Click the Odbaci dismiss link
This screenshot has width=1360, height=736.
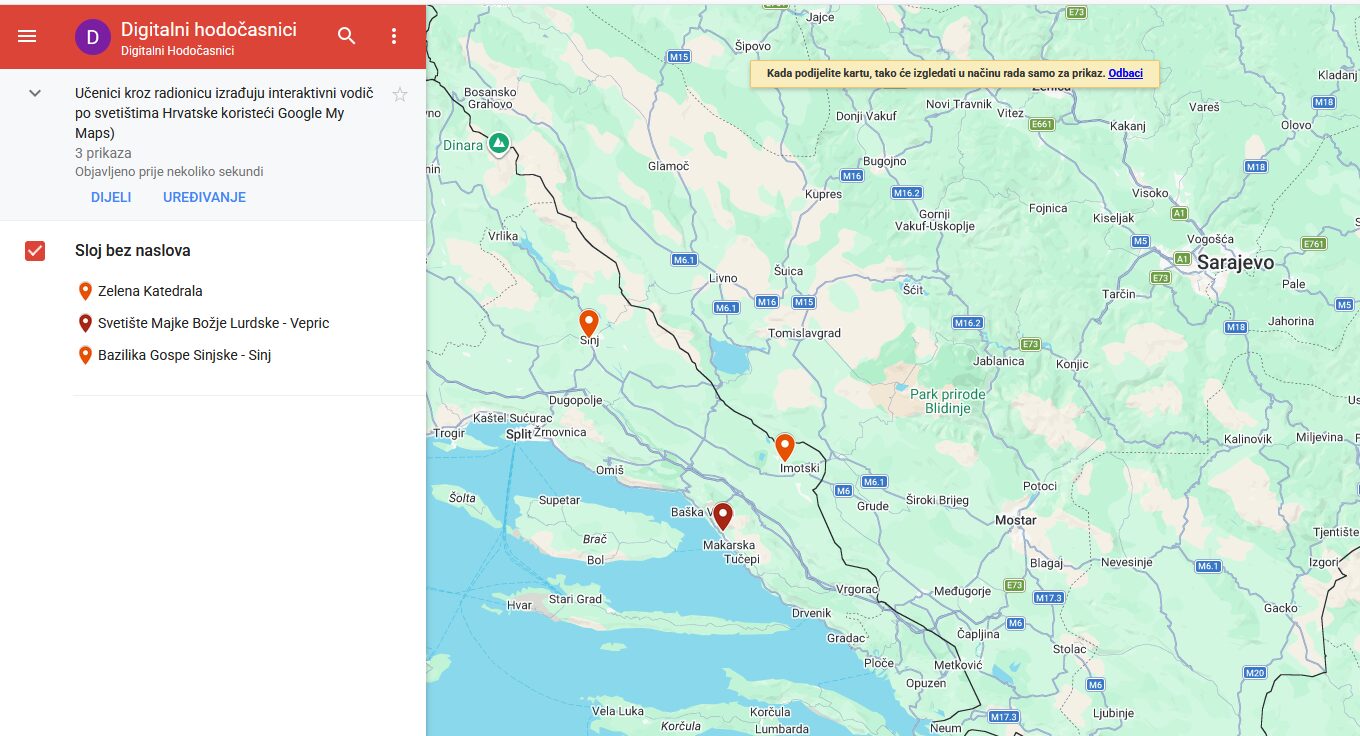[x=1125, y=74]
